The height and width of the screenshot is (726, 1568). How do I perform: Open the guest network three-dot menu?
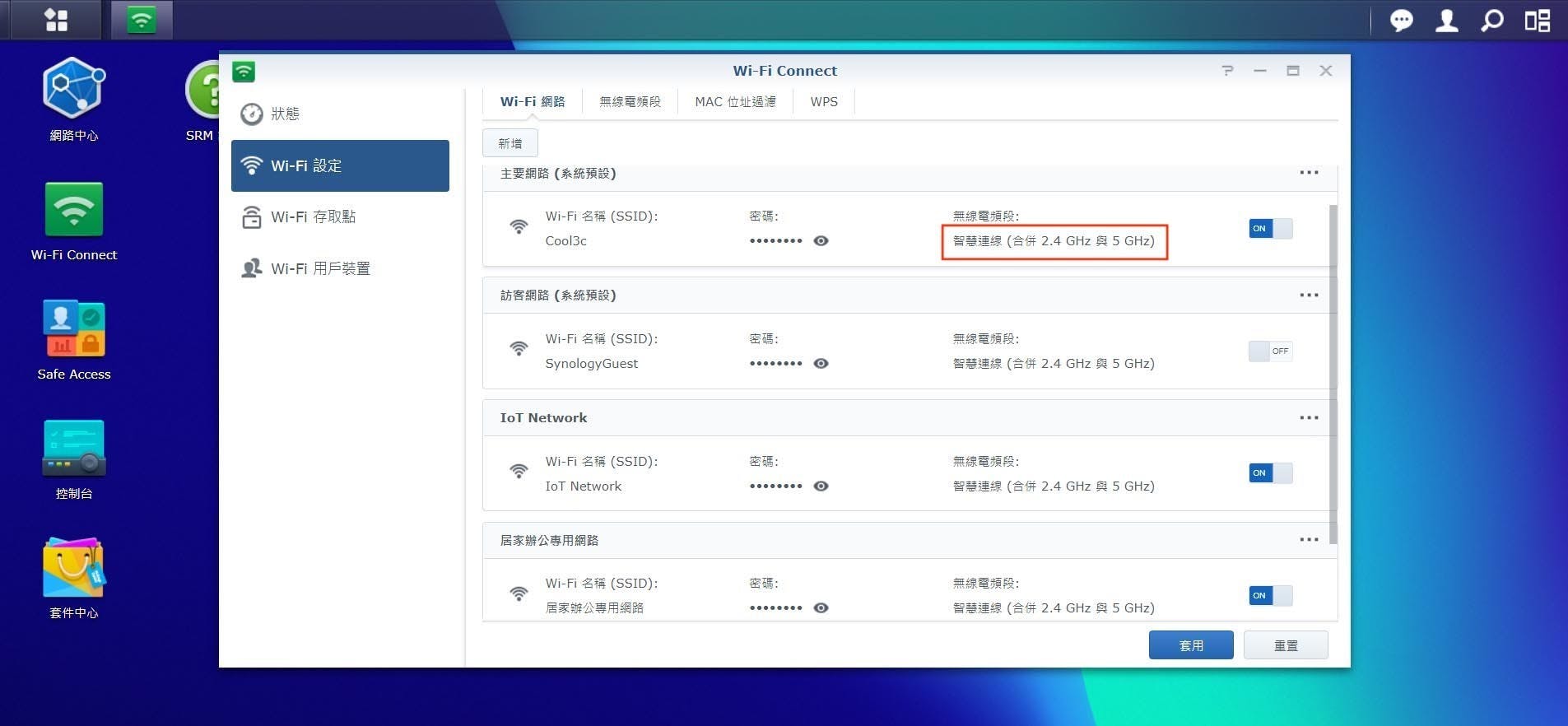1309,296
